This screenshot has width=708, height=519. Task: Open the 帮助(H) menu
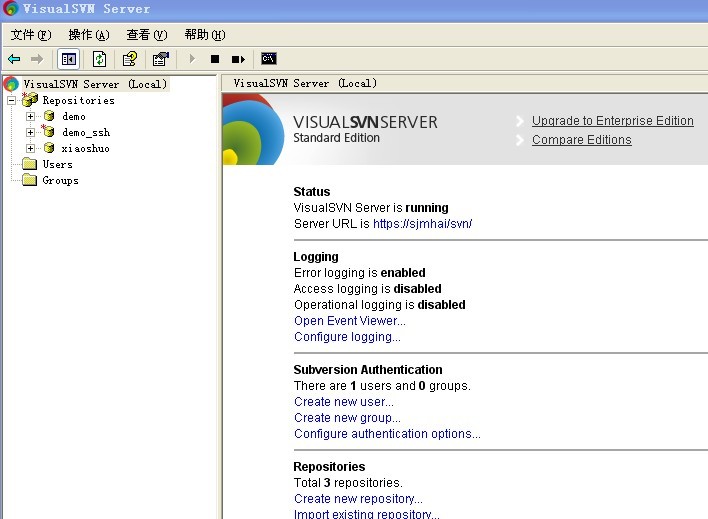(x=205, y=35)
